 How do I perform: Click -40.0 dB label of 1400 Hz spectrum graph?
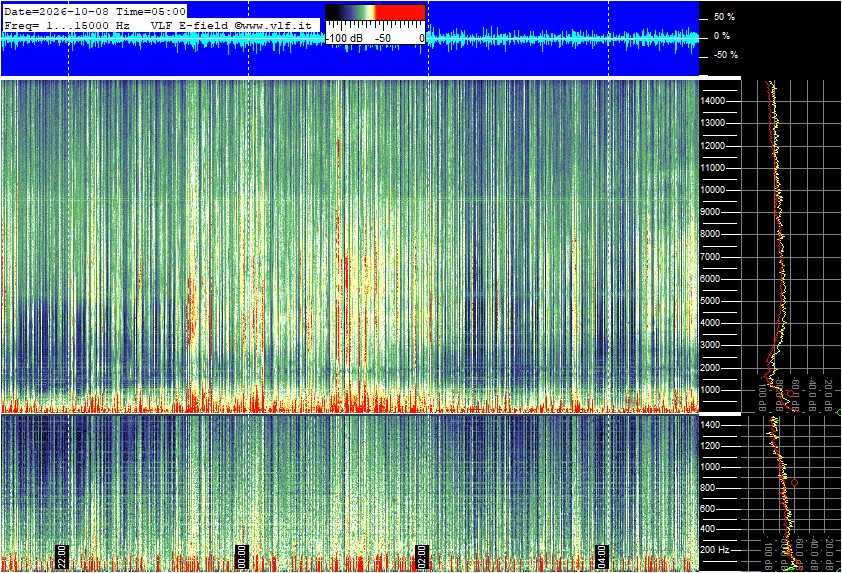[x=813, y=553]
